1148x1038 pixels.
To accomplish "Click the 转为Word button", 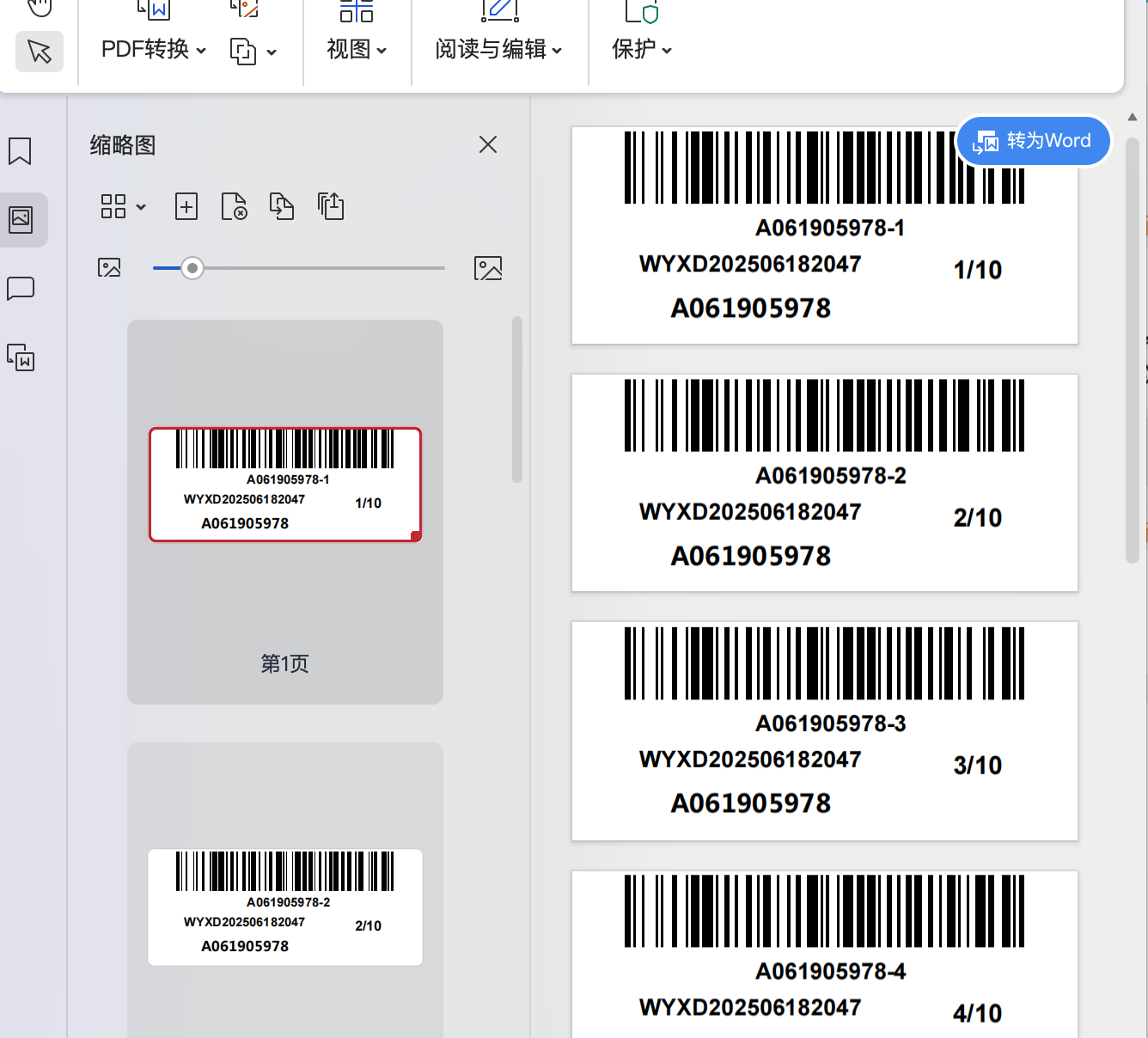I will [1033, 141].
